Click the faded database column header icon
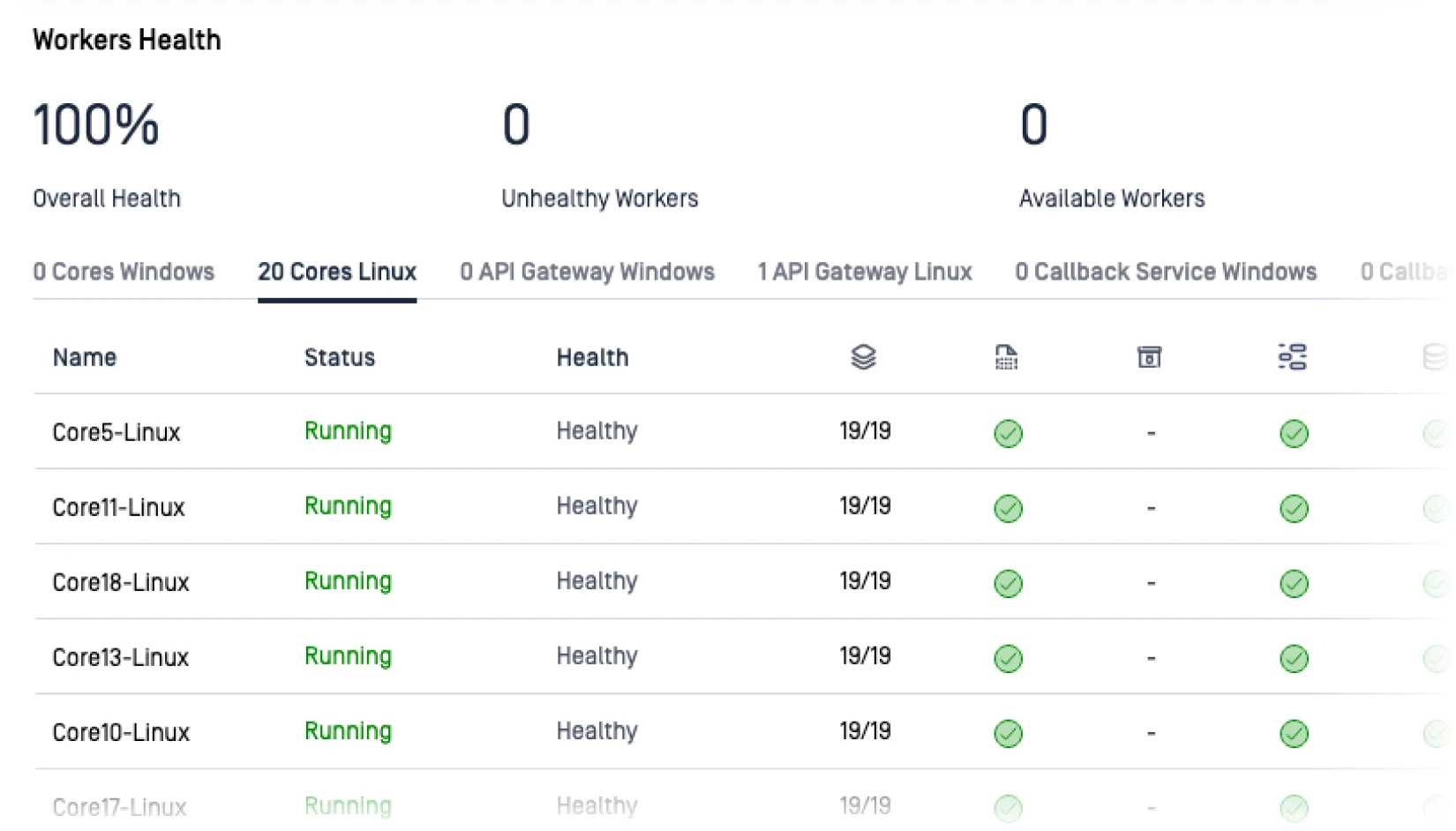The width and height of the screenshot is (1456, 831). (x=1435, y=357)
